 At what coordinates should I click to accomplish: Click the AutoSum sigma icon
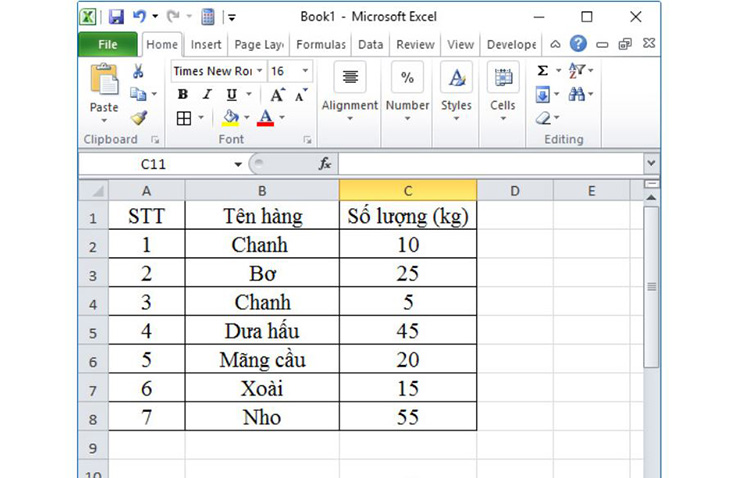tap(542, 71)
